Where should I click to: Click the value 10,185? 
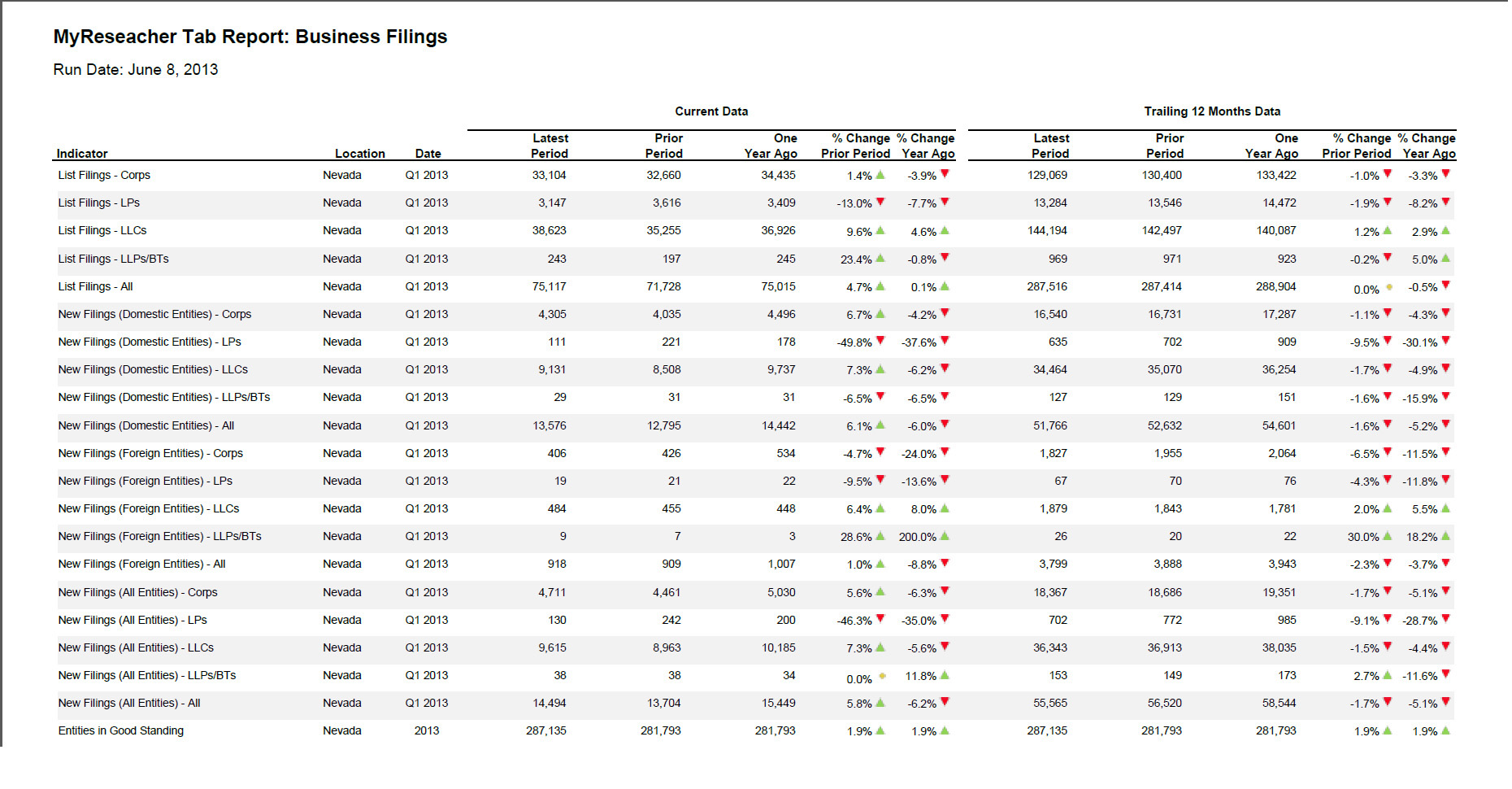click(779, 647)
